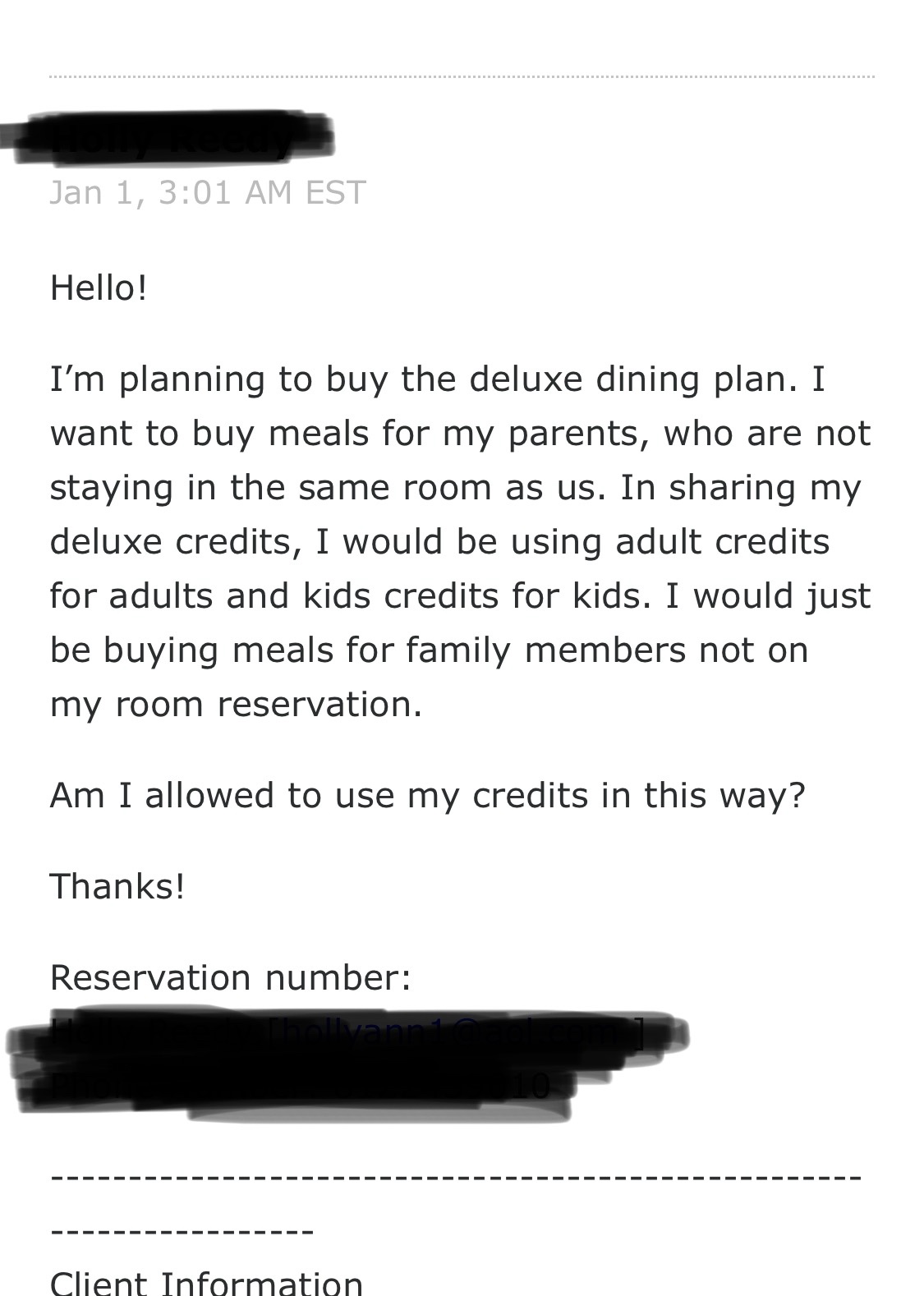The image size is (924, 1296).
Task: Click the long dashed separator line
Action: (x=456, y=1178)
